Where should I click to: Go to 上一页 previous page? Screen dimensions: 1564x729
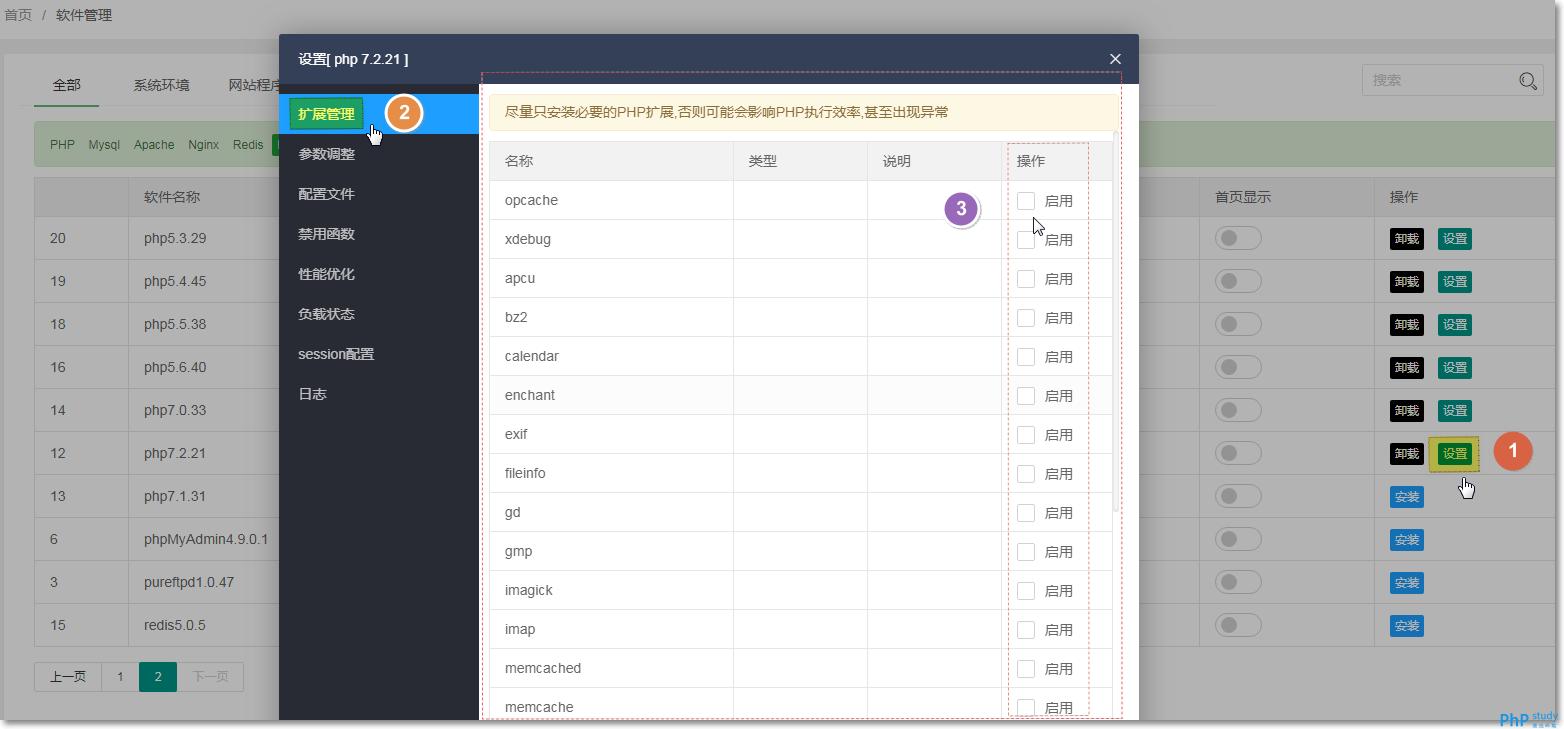point(68,677)
